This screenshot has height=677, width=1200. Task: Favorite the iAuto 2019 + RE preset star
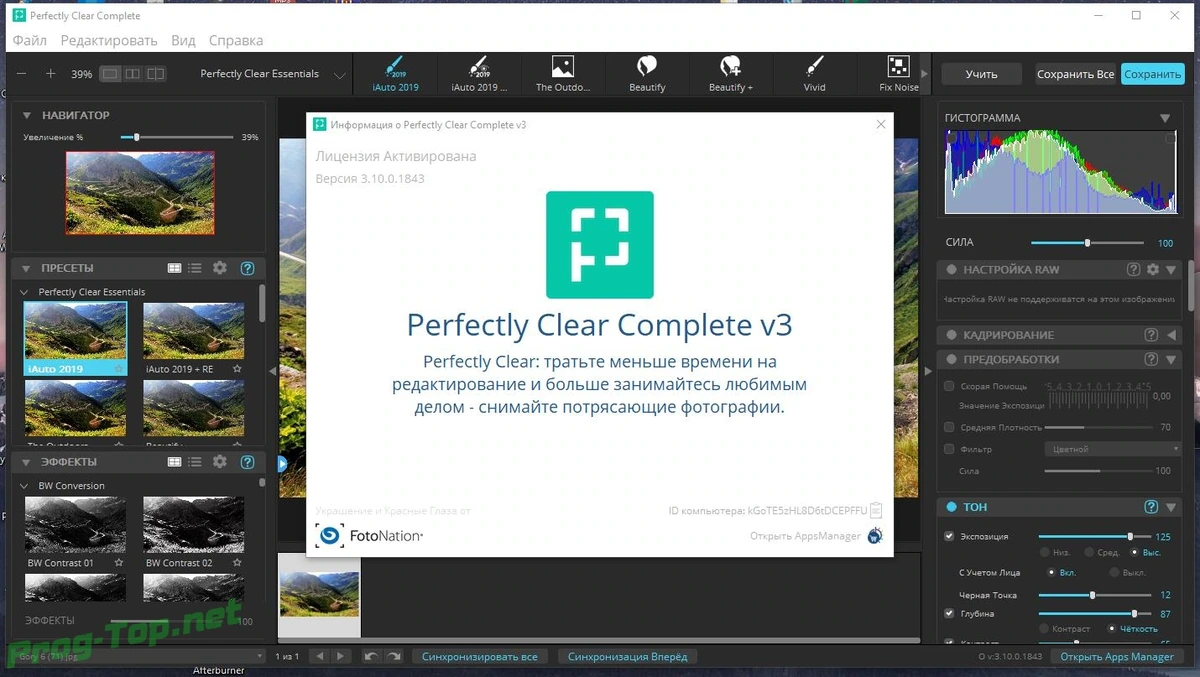point(237,369)
